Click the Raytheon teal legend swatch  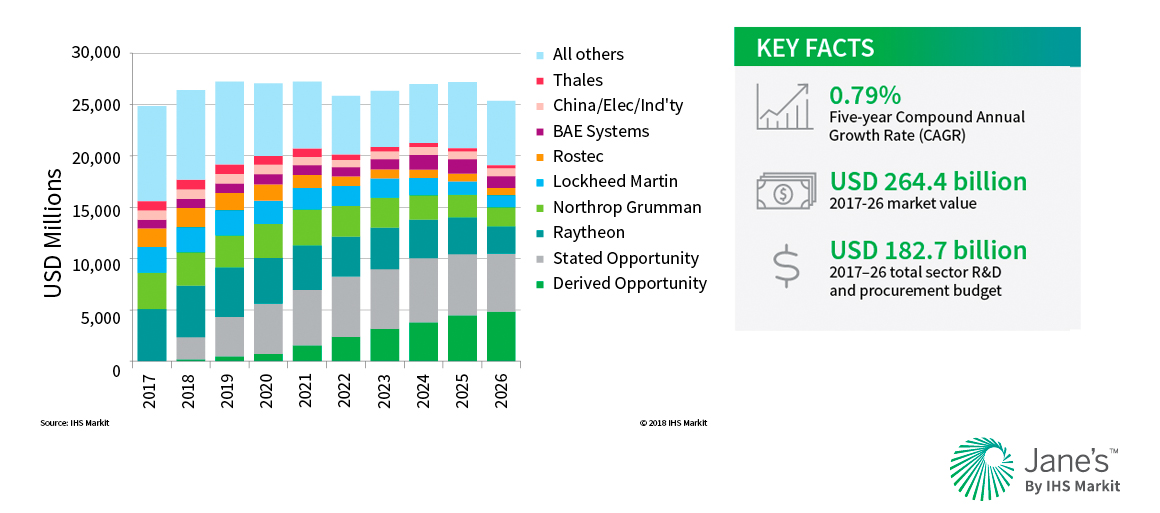click(x=540, y=233)
